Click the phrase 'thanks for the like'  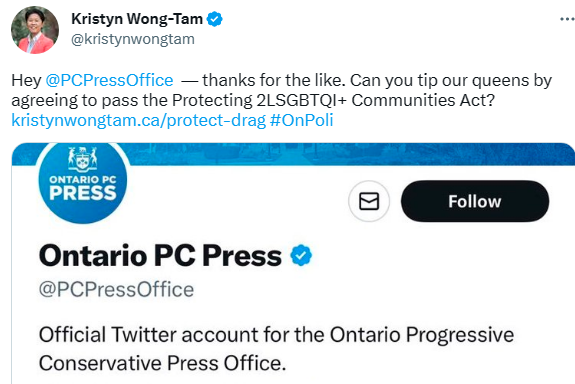274,80
